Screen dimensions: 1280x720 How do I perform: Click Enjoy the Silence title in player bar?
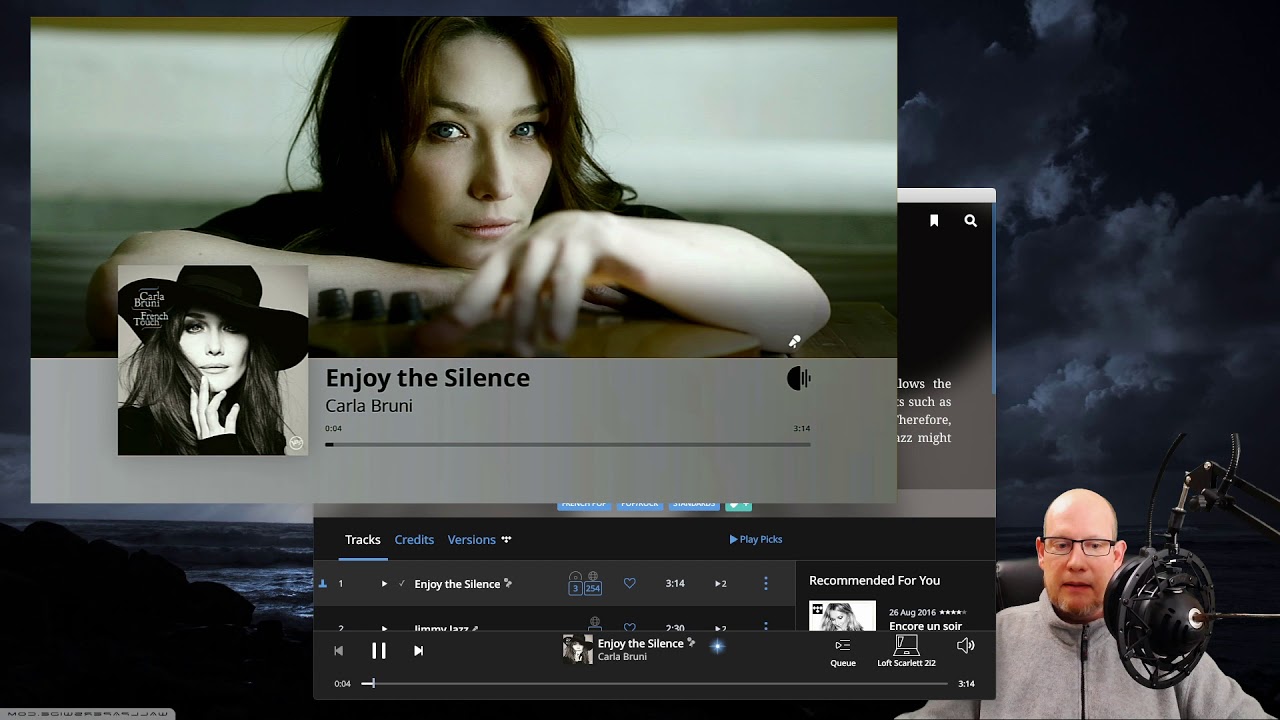tap(640, 643)
